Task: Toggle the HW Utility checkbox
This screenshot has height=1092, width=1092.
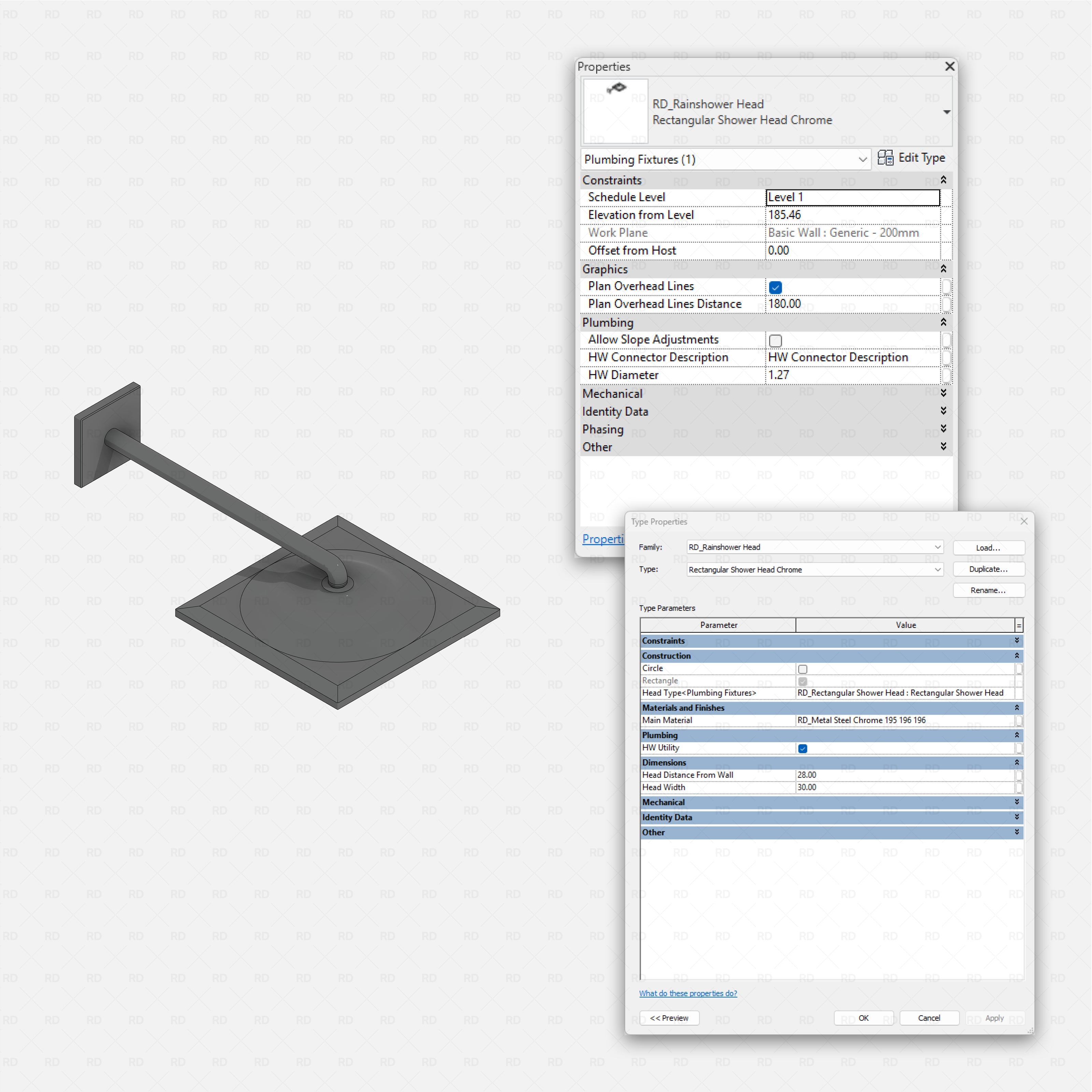Action: 803,748
